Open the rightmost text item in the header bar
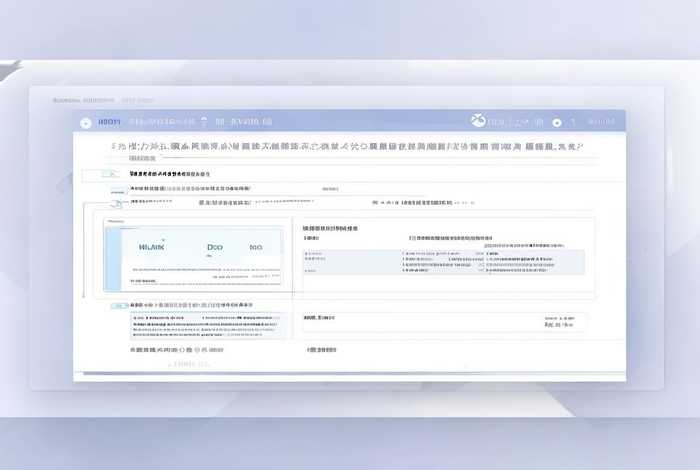This screenshot has width=700, height=470. [x=601, y=122]
